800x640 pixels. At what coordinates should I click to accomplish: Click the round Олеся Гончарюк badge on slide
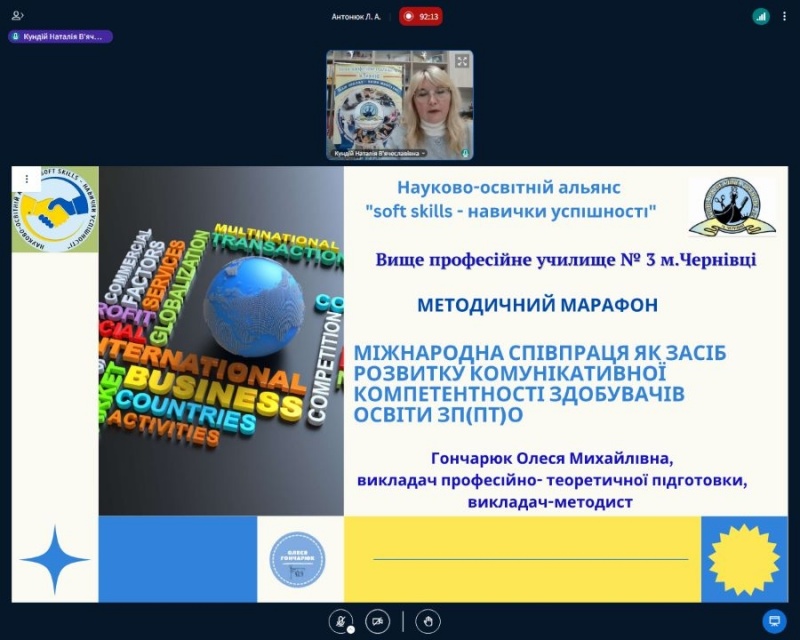coord(297,560)
